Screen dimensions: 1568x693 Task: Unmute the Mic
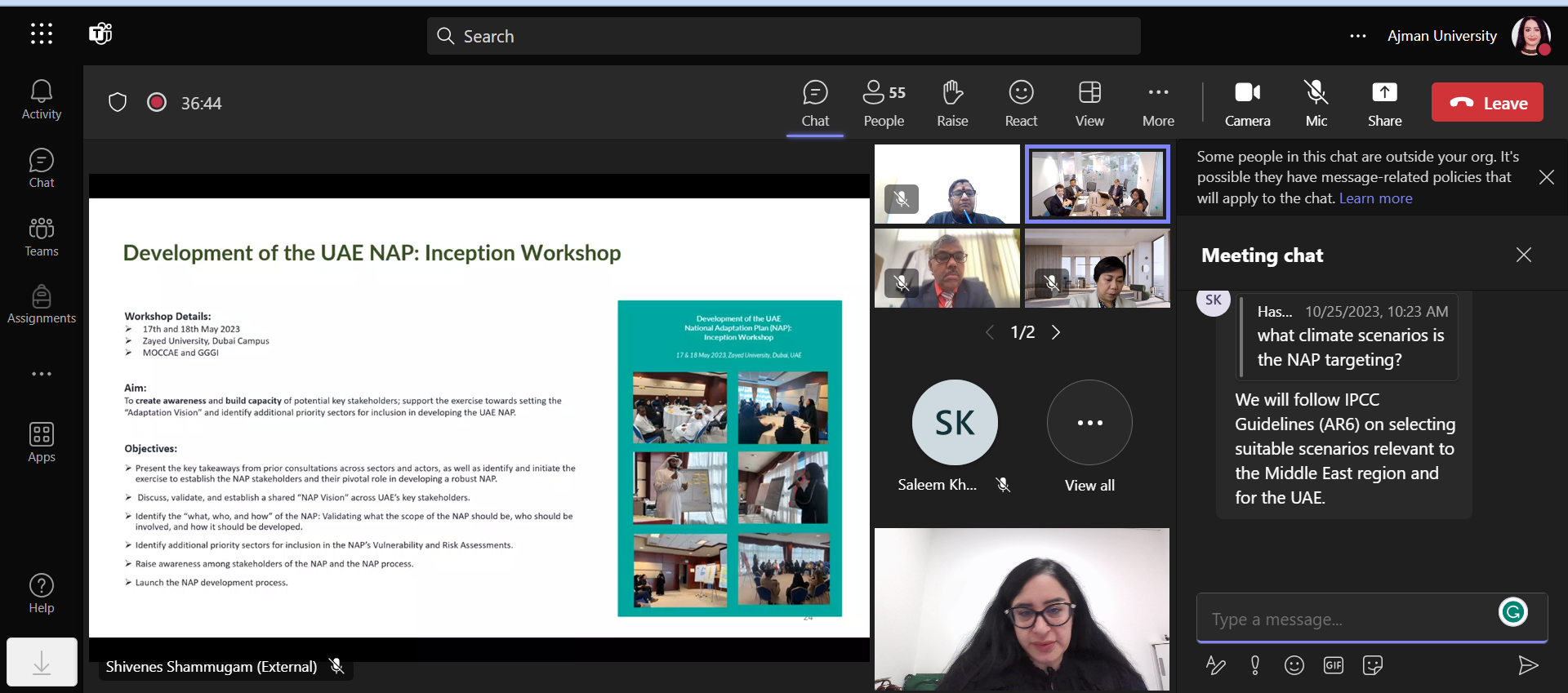coord(1316,103)
